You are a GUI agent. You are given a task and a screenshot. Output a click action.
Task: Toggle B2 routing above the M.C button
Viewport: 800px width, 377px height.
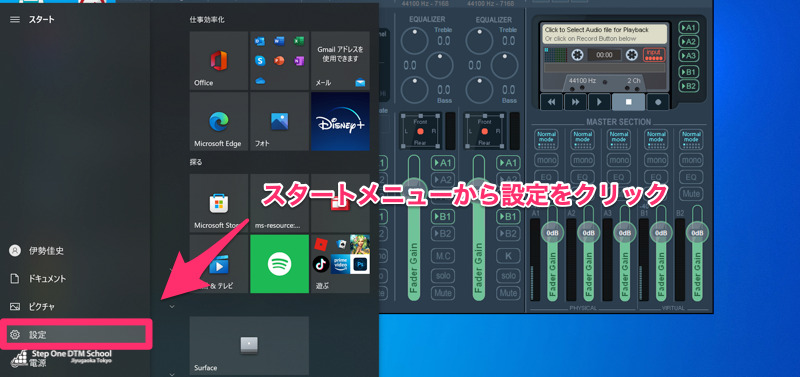click(x=443, y=234)
